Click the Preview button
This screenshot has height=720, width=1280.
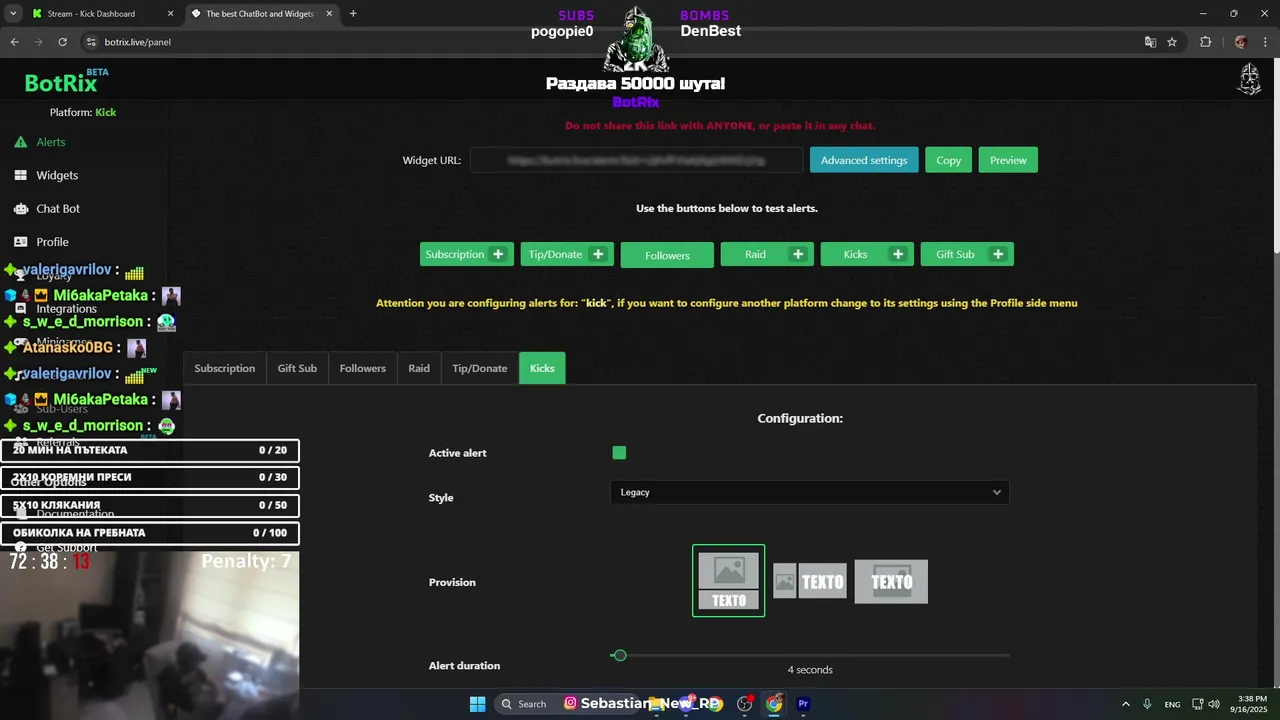pyautogui.click(x=1008, y=160)
